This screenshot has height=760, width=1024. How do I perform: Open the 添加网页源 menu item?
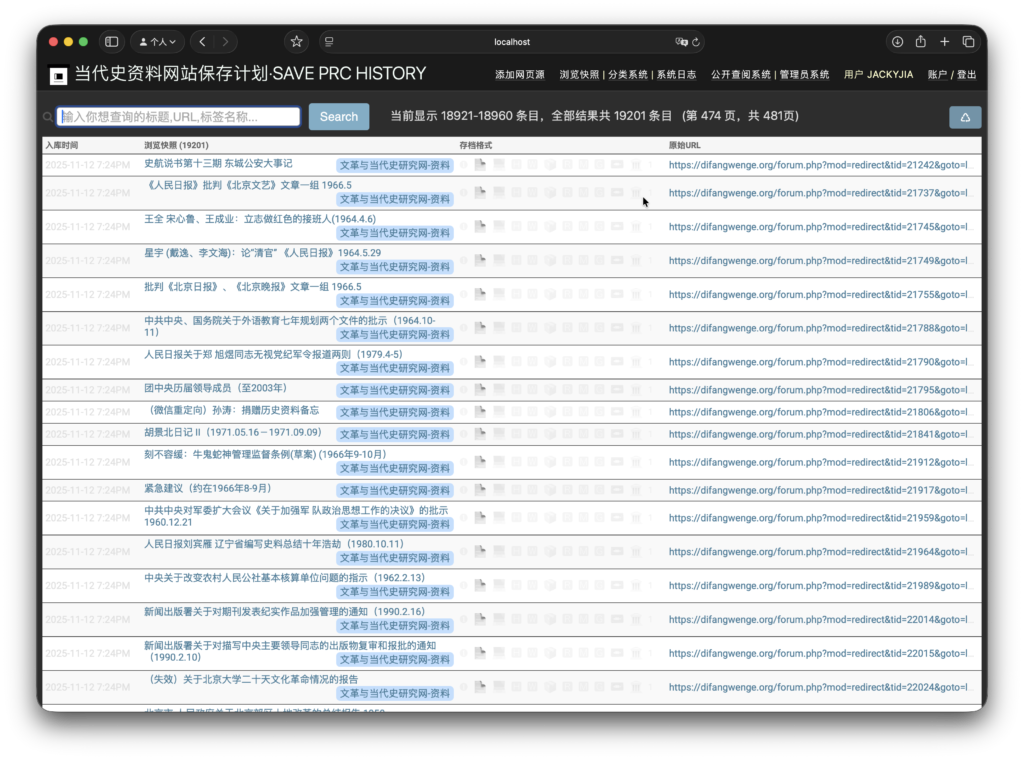pyautogui.click(x=520, y=75)
